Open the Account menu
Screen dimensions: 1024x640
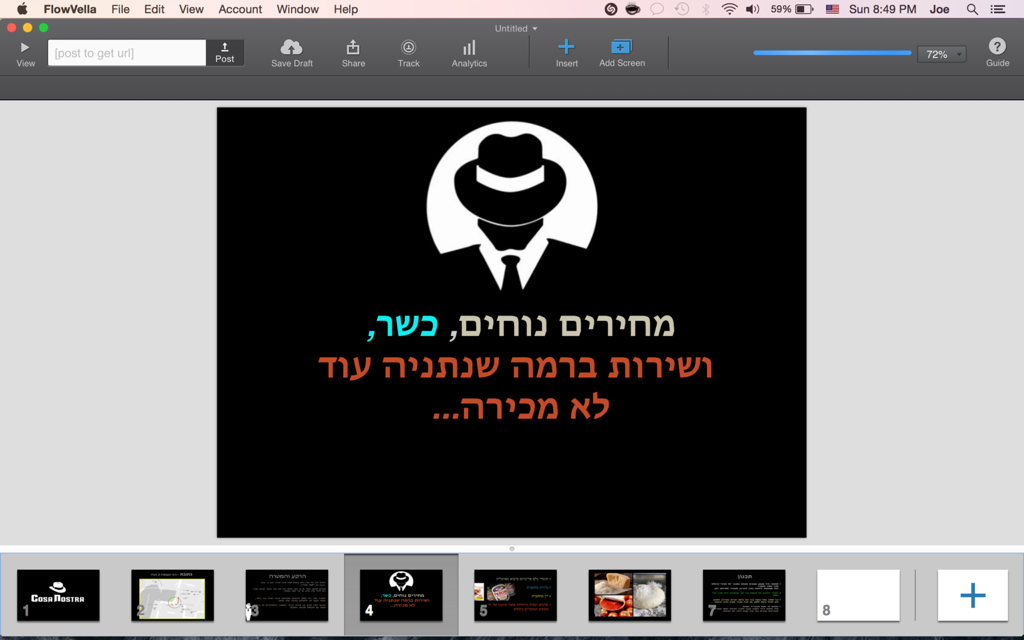240,9
